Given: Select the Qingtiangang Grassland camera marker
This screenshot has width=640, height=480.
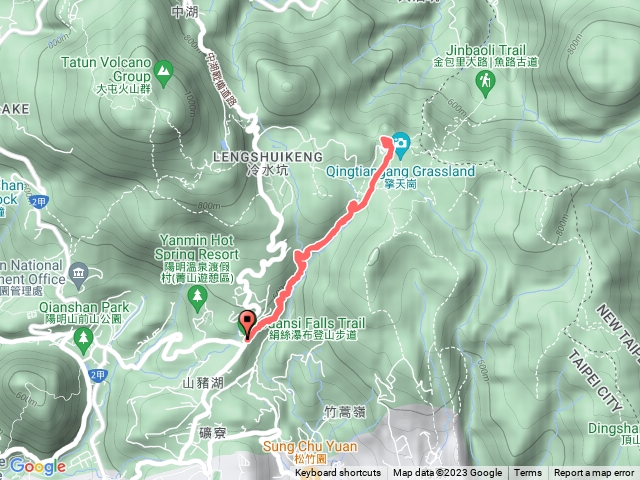Looking at the screenshot, I should tap(400, 145).
